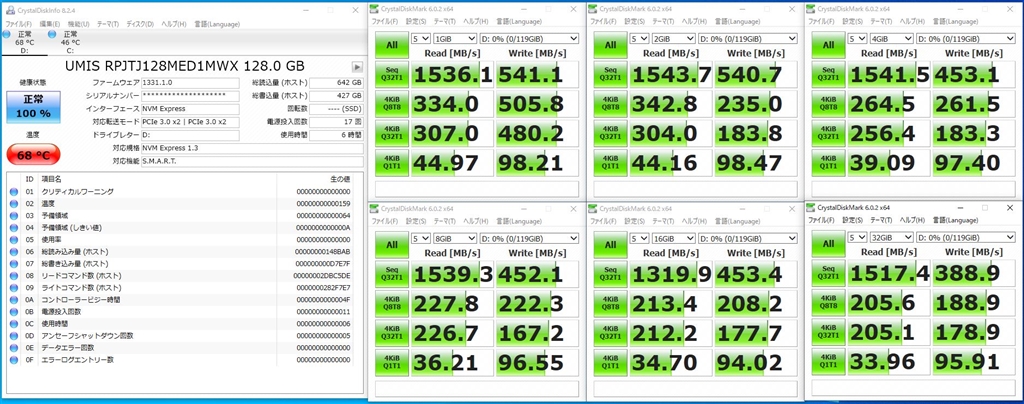Click the drive C: health orb icon
The height and width of the screenshot is (404, 1024).
(x=52, y=34)
